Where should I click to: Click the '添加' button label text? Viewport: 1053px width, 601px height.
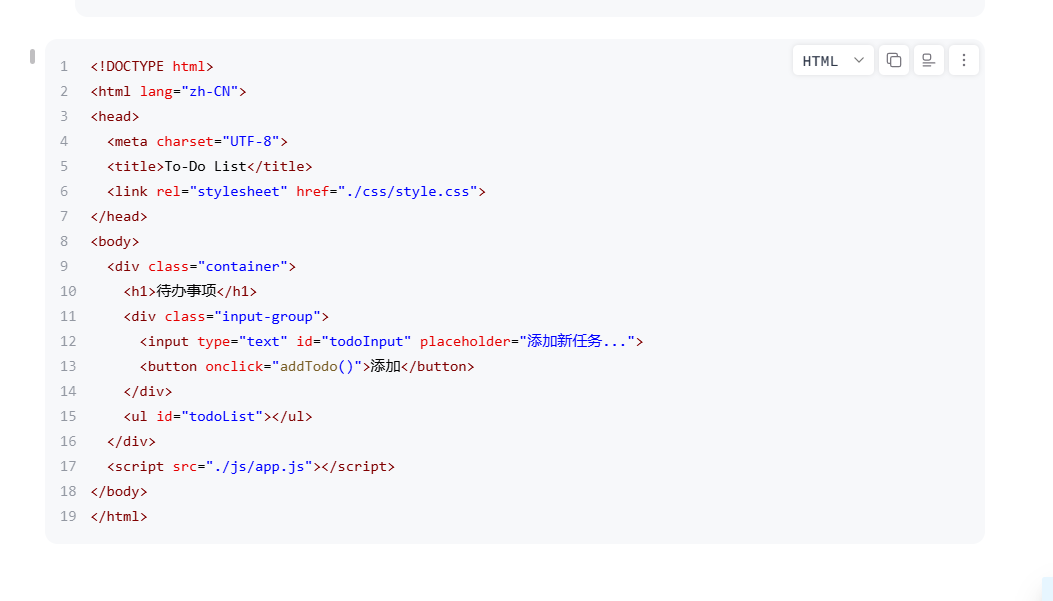click(x=385, y=367)
